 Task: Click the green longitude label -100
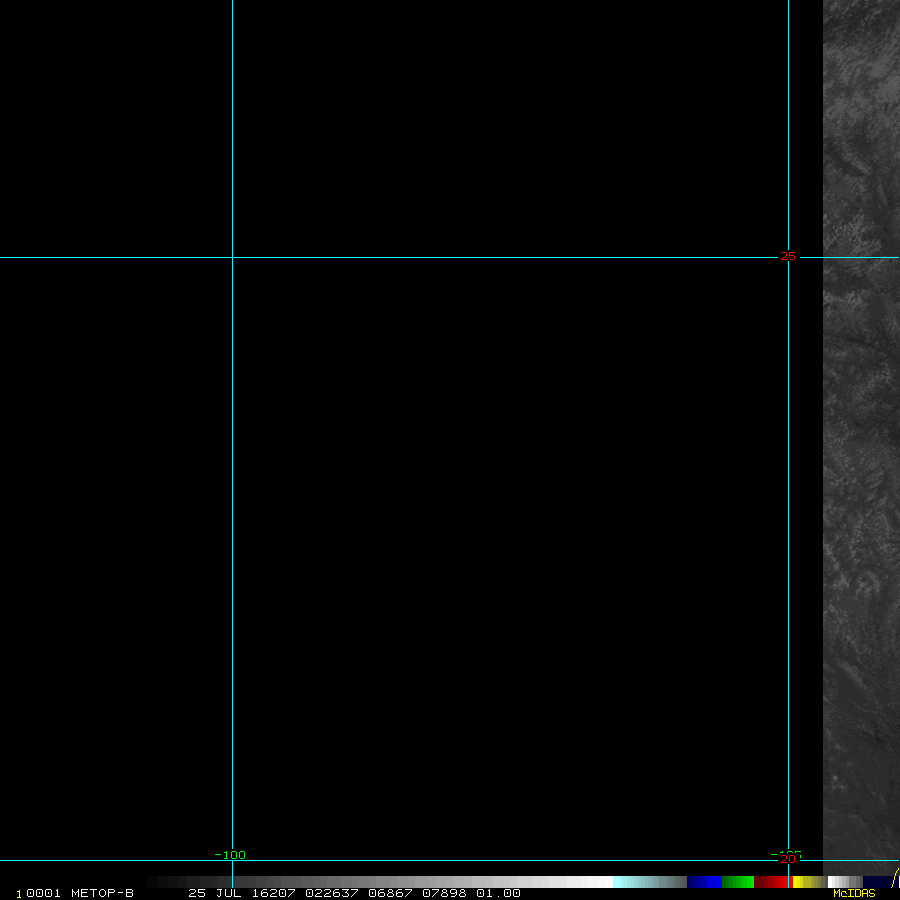point(230,855)
